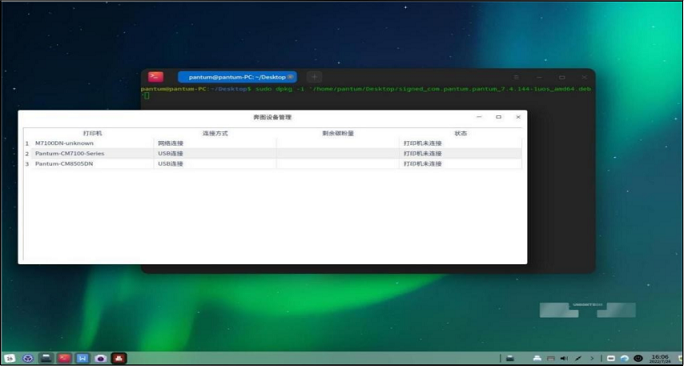Open the terminal hamburger menu

click(x=516, y=77)
